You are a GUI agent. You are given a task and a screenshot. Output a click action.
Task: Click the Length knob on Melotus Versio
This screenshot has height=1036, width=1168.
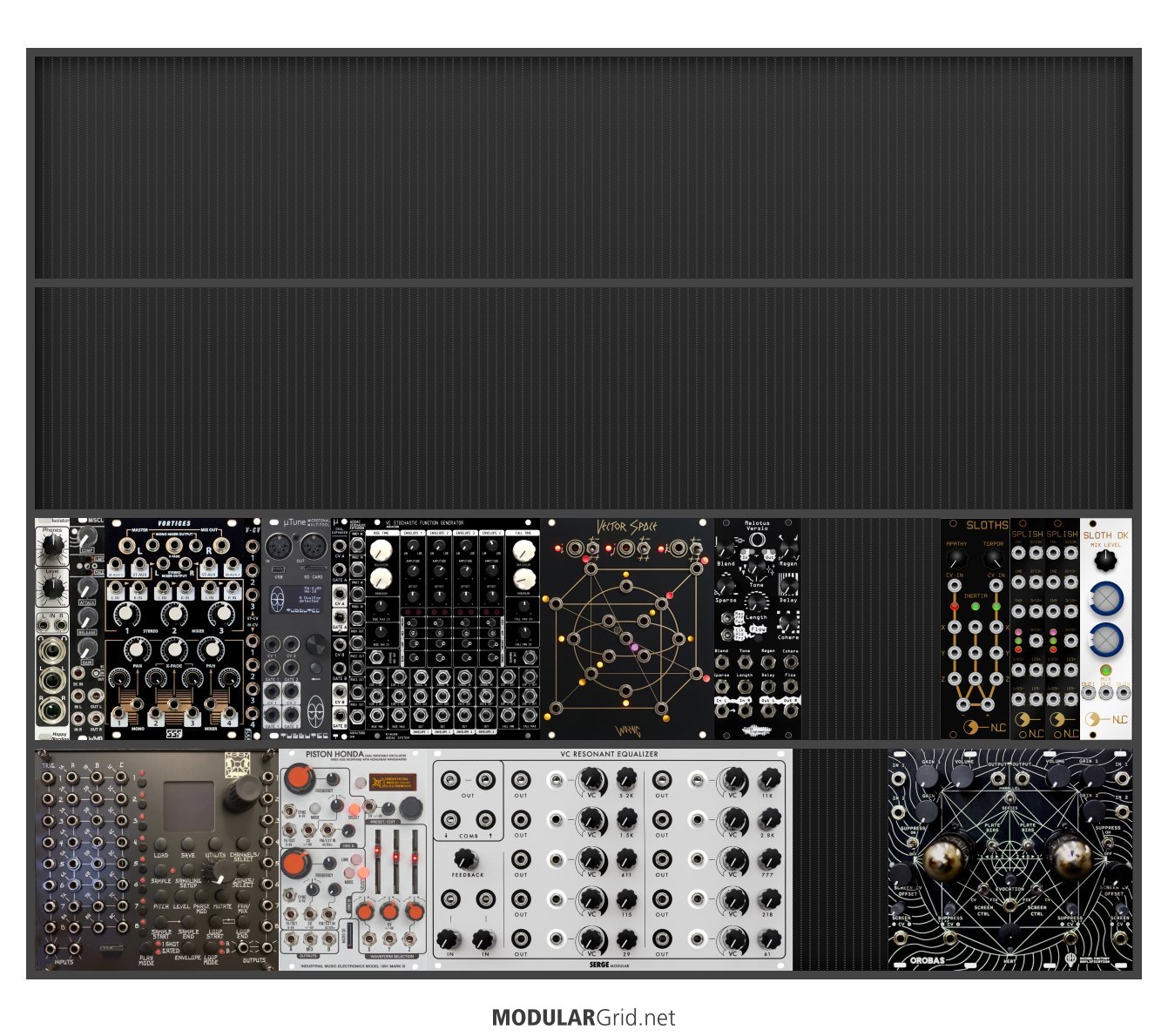coord(755,602)
